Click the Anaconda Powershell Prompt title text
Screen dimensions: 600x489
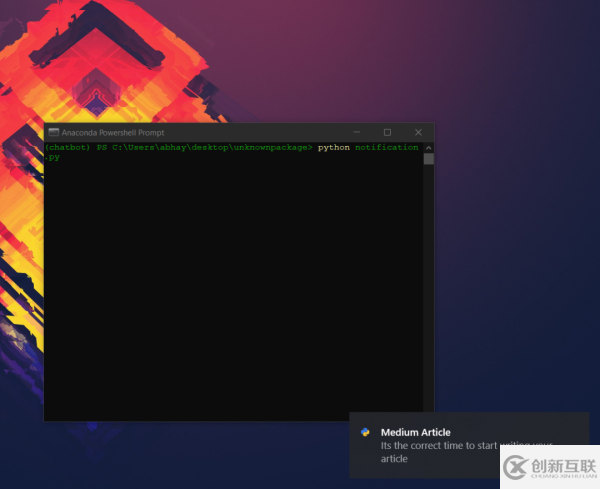point(113,133)
